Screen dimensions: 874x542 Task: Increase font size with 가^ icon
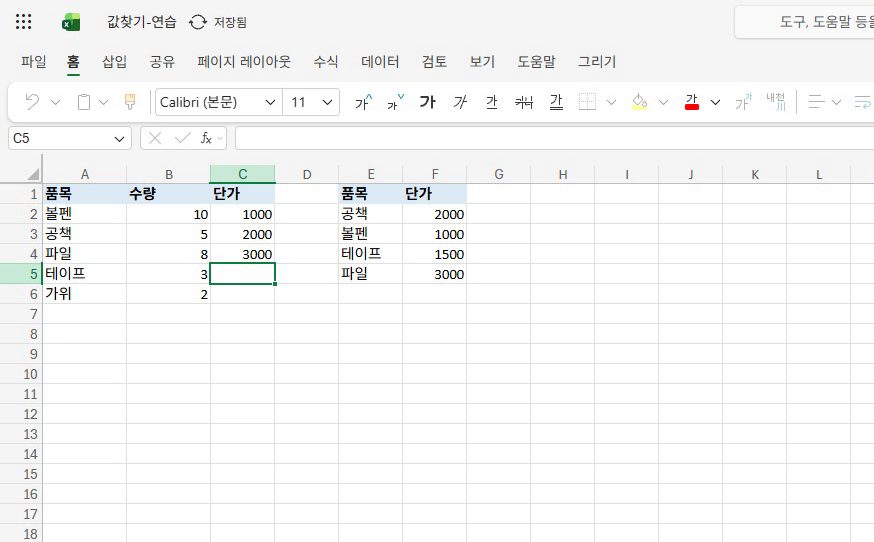(363, 102)
